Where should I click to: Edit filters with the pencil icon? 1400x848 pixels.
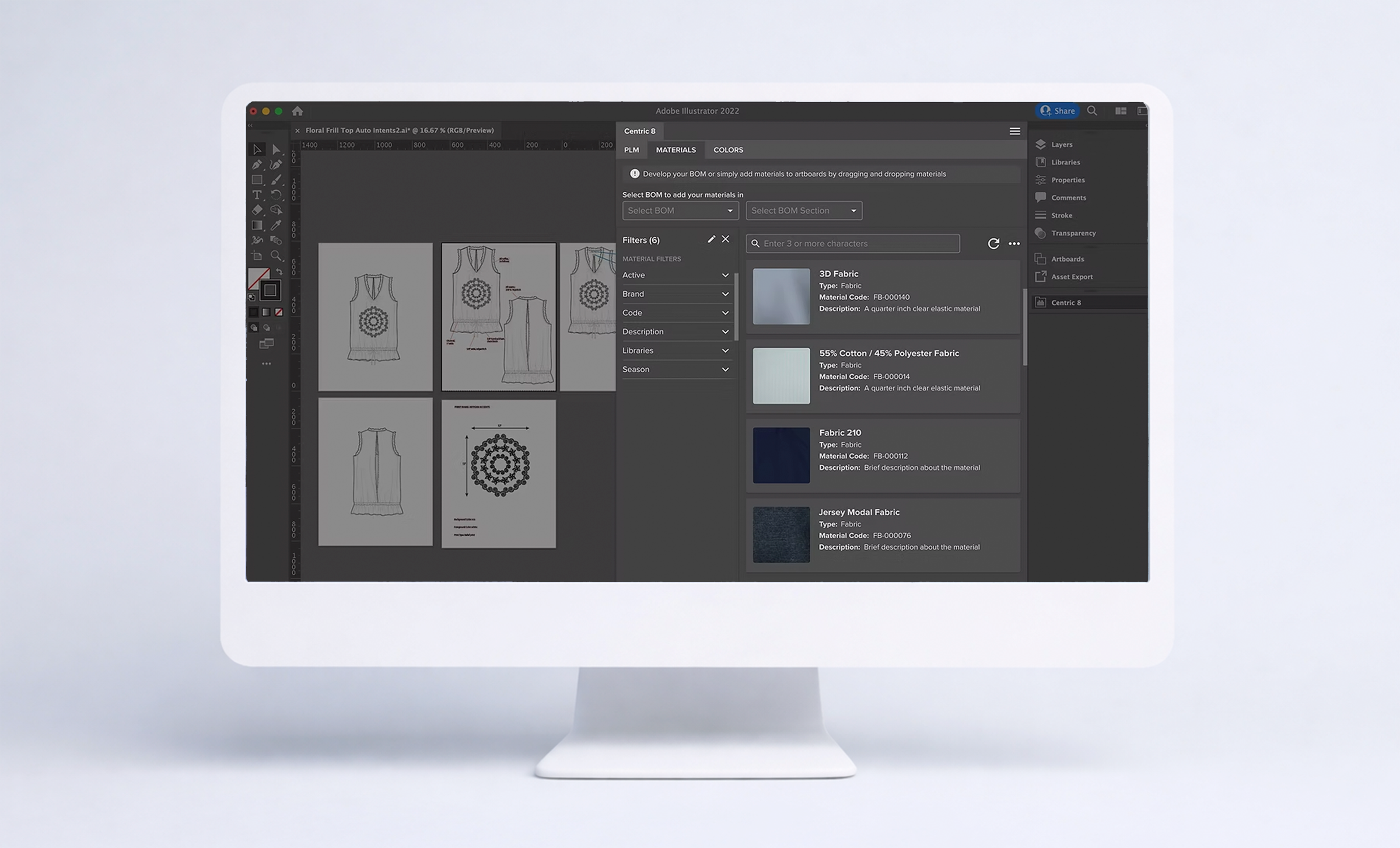pos(711,239)
